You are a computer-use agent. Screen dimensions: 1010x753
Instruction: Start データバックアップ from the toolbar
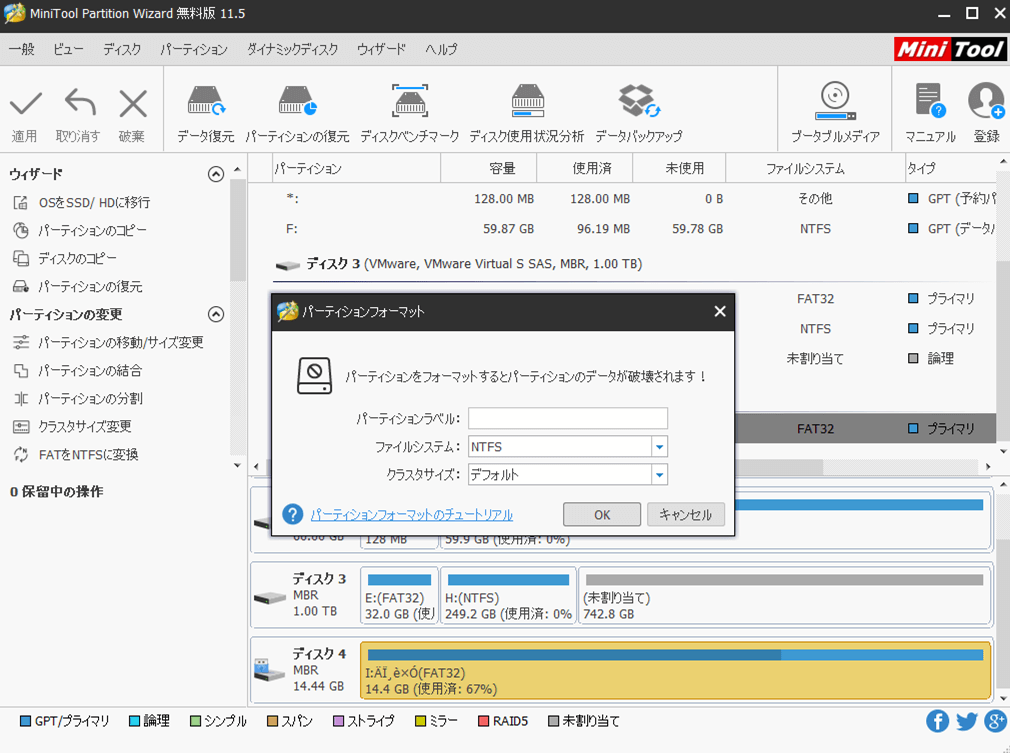click(637, 108)
